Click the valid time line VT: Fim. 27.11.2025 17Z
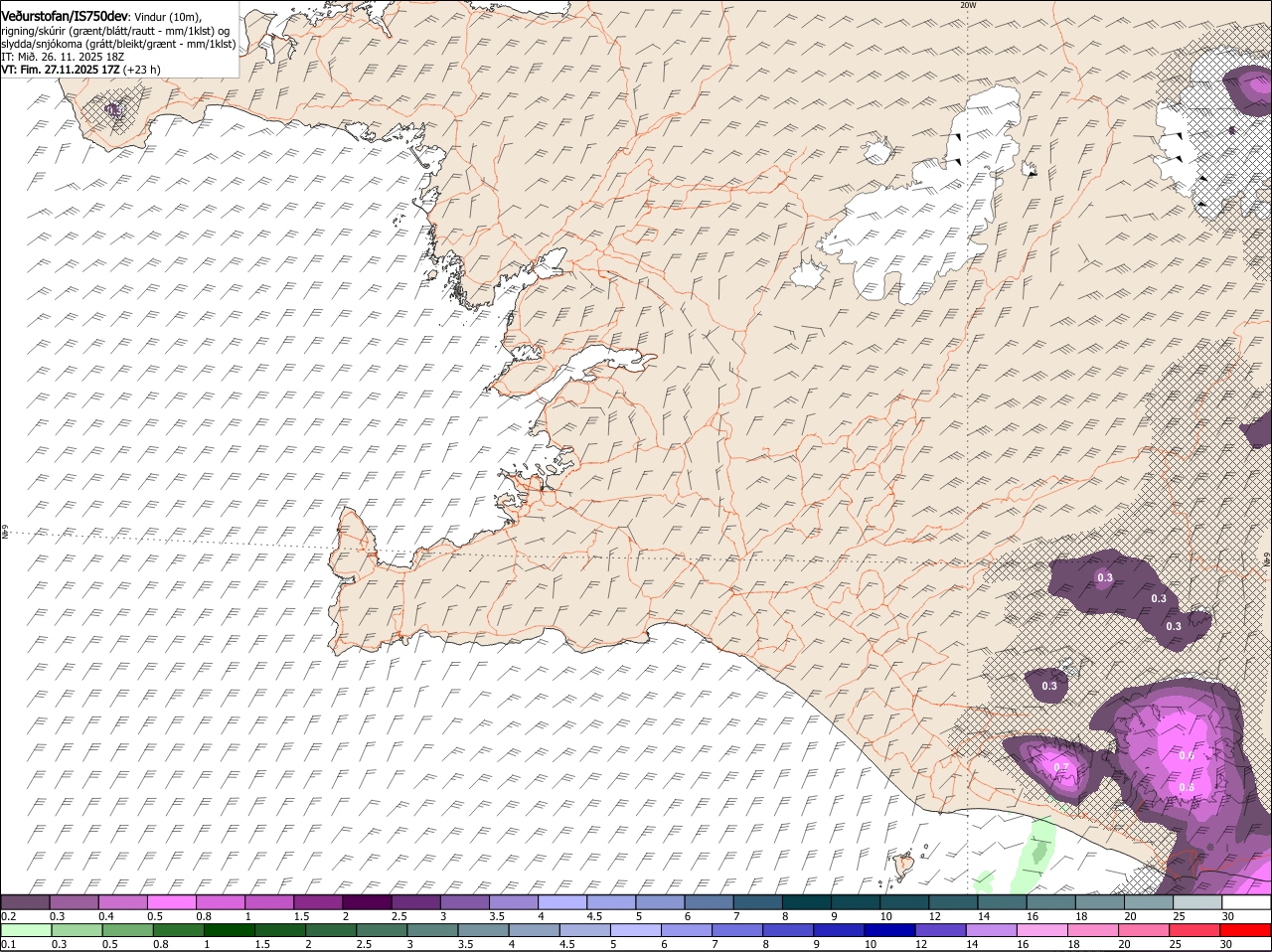 61,70
